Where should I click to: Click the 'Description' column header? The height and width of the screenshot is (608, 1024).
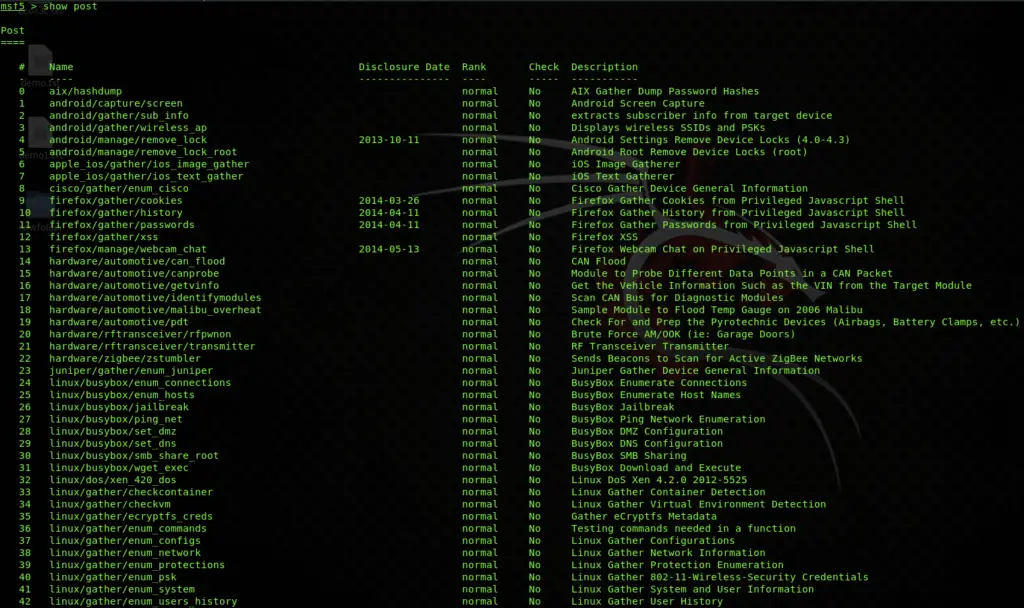(604, 67)
